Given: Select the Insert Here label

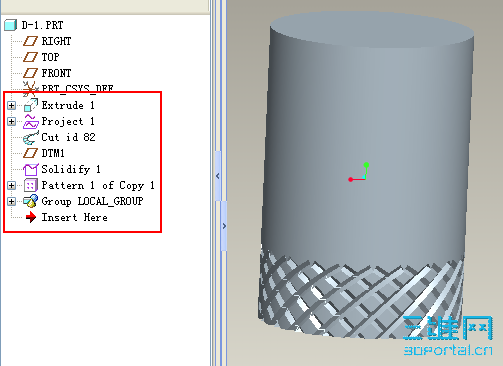Looking at the screenshot, I should pos(74,217).
